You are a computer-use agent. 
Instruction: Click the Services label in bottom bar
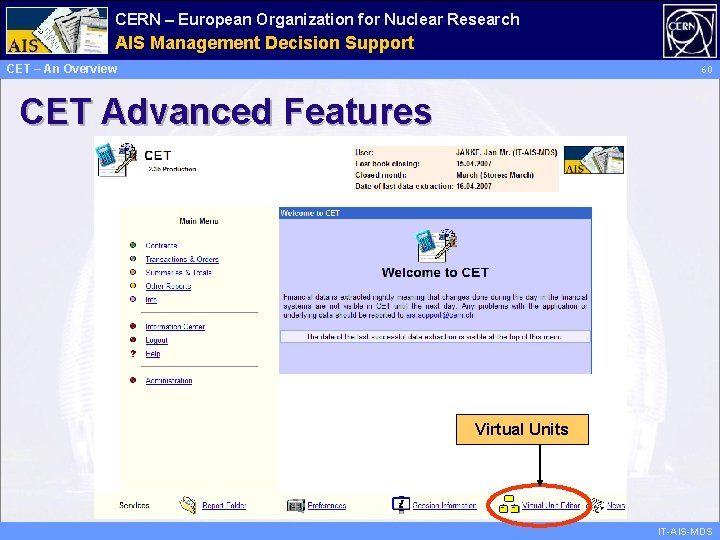134,506
